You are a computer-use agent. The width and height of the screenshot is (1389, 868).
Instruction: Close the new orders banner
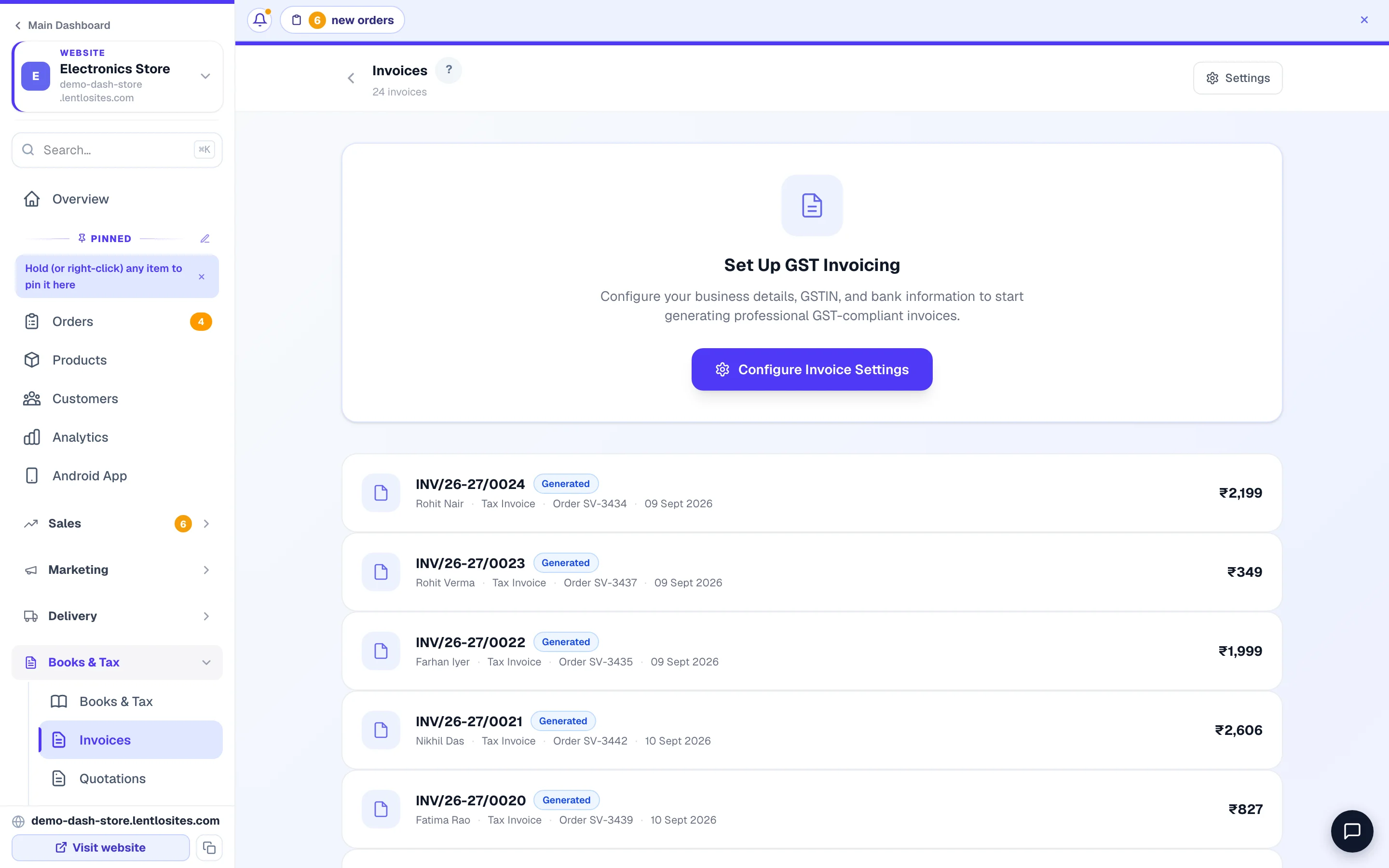pos(1364,20)
